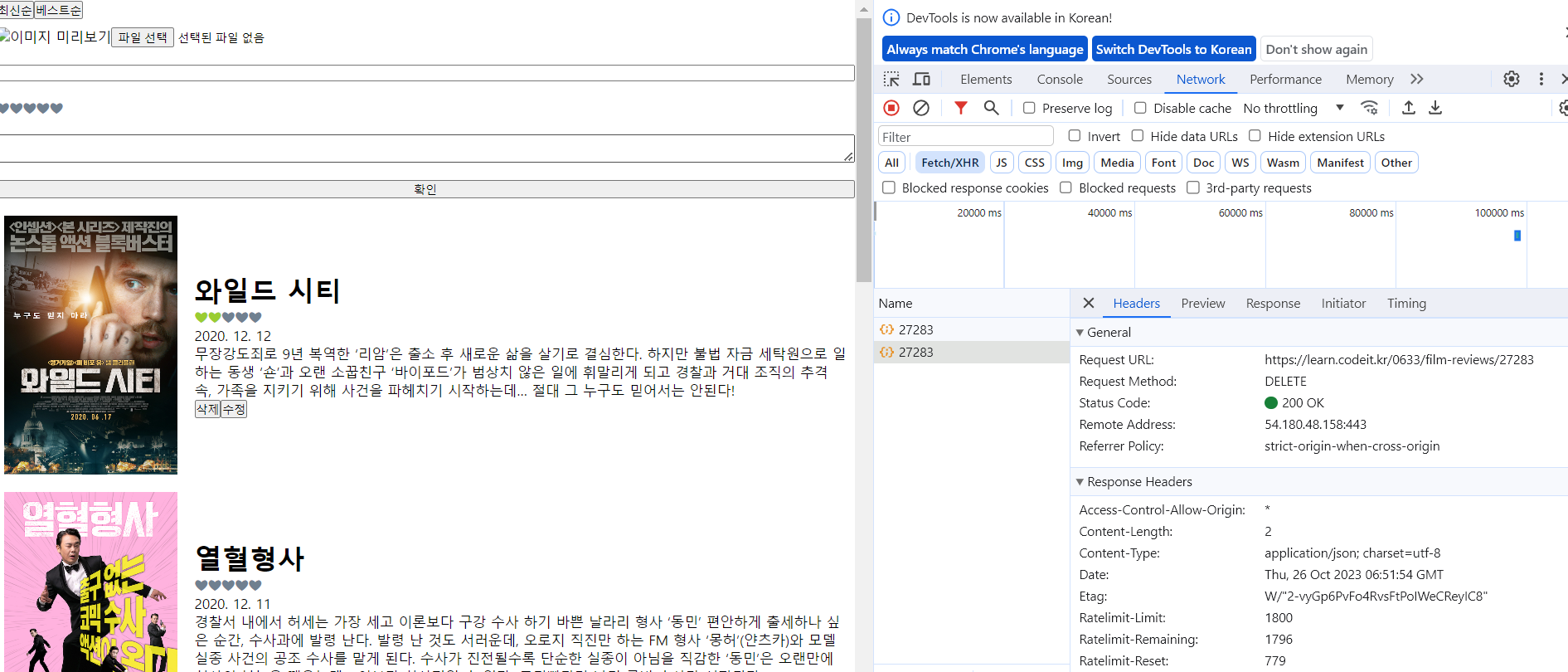Click the 파일 선택 file chooser button
This screenshot has width=1568, height=672.
tap(143, 37)
